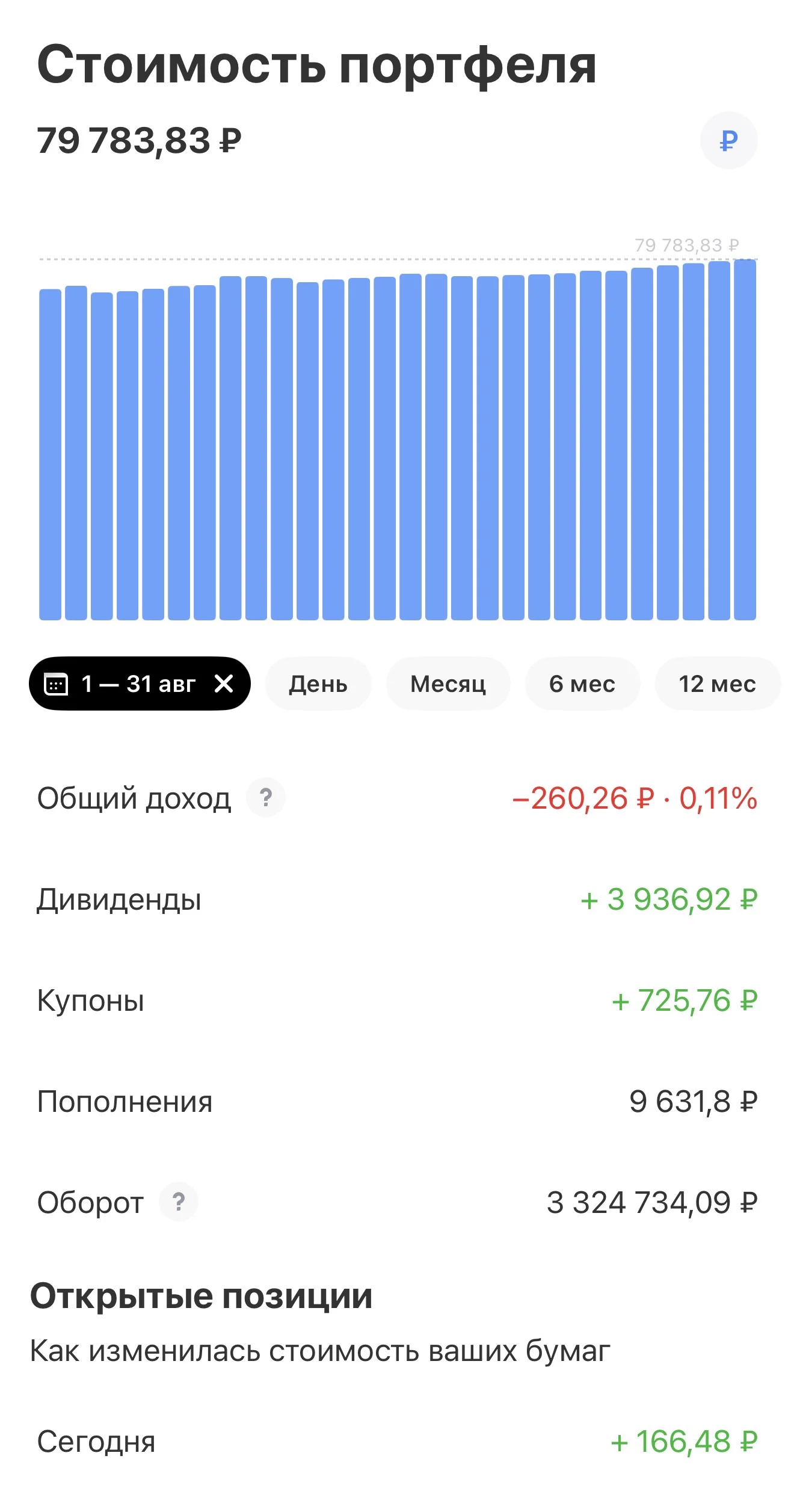Switch to 12 мес period
Viewport: 794px width, 1512px height.
[x=718, y=683]
